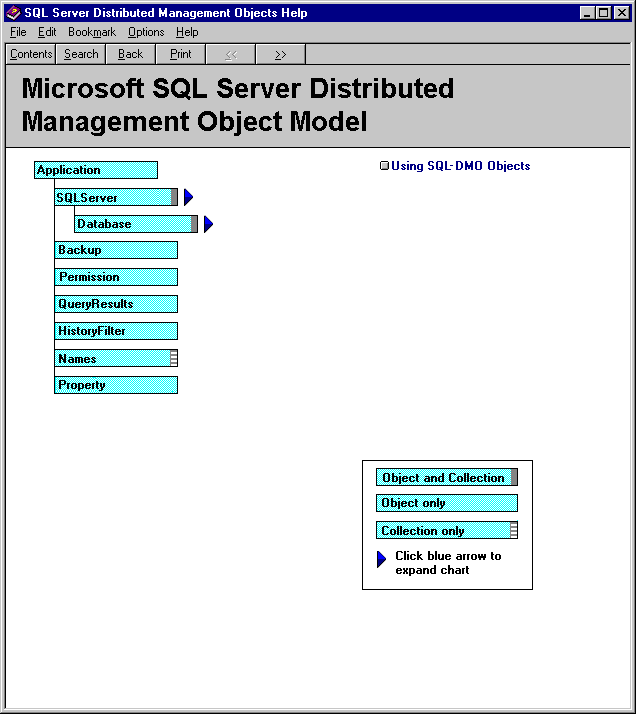The width and height of the screenshot is (636, 714).
Task: Click the SQLServer object box
Action: point(106,197)
